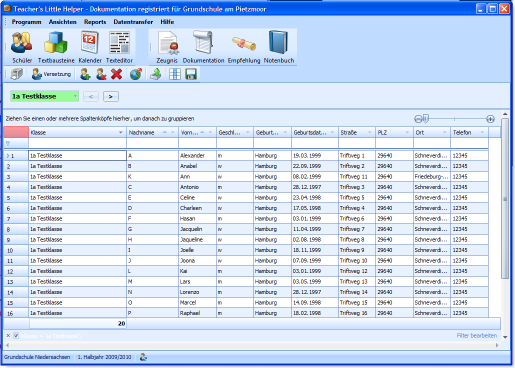Open the Vorname column filter dropdown
This screenshot has width=515, height=368.
pos(210,132)
